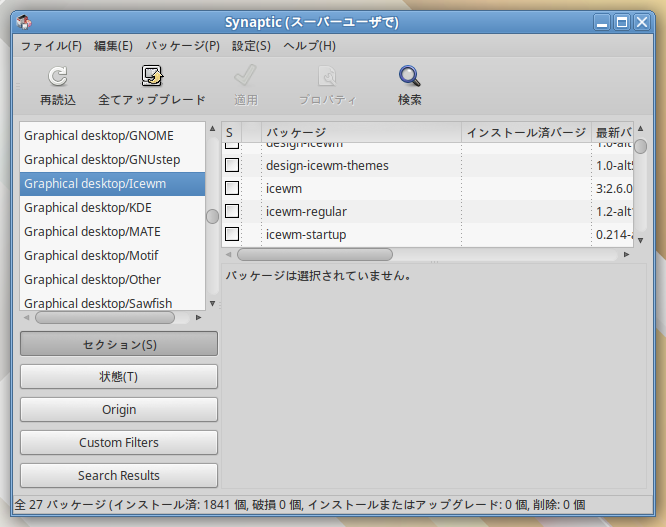Click the Apply (適用) checkmark icon
The image size is (666, 527).
(x=246, y=76)
